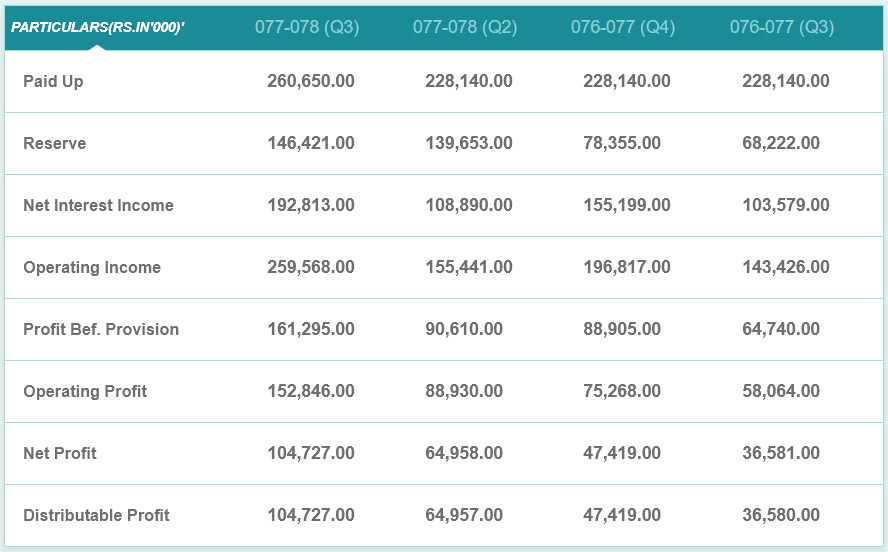This screenshot has width=888, height=552.
Task: Click the PARTICULARS(RS.IN'000)' header
Action: 98,27
